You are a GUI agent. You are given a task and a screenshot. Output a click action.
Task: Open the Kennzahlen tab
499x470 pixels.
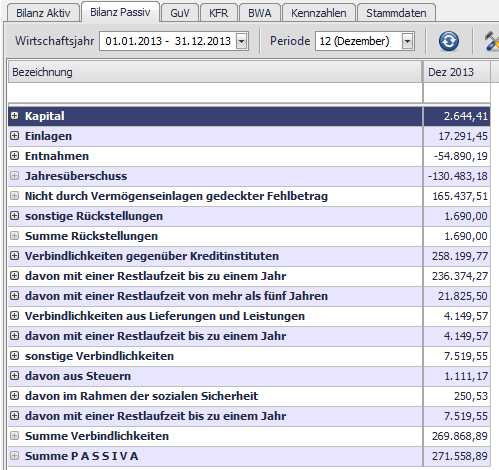click(319, 13)
